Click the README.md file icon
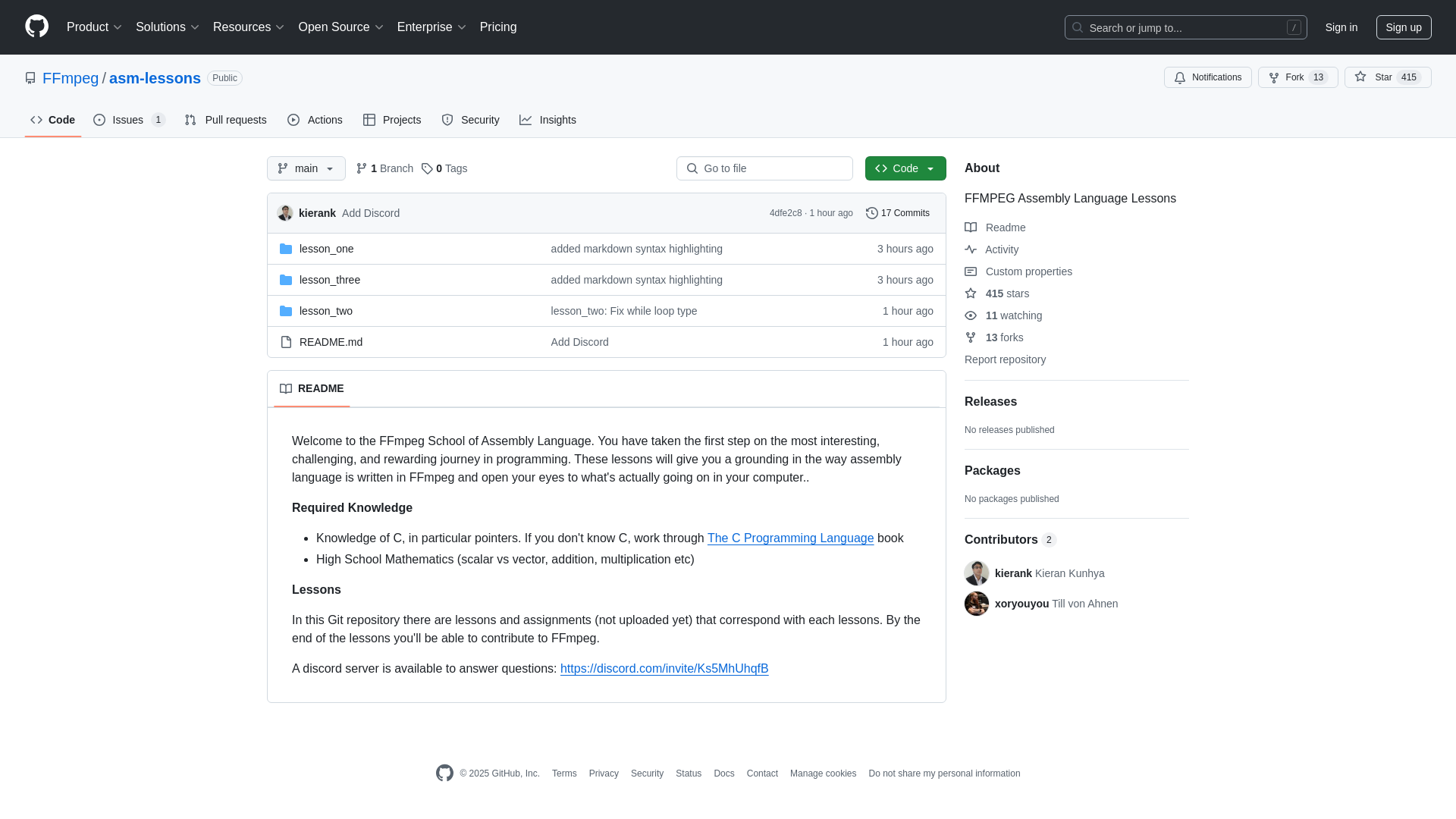 (286, 342)
